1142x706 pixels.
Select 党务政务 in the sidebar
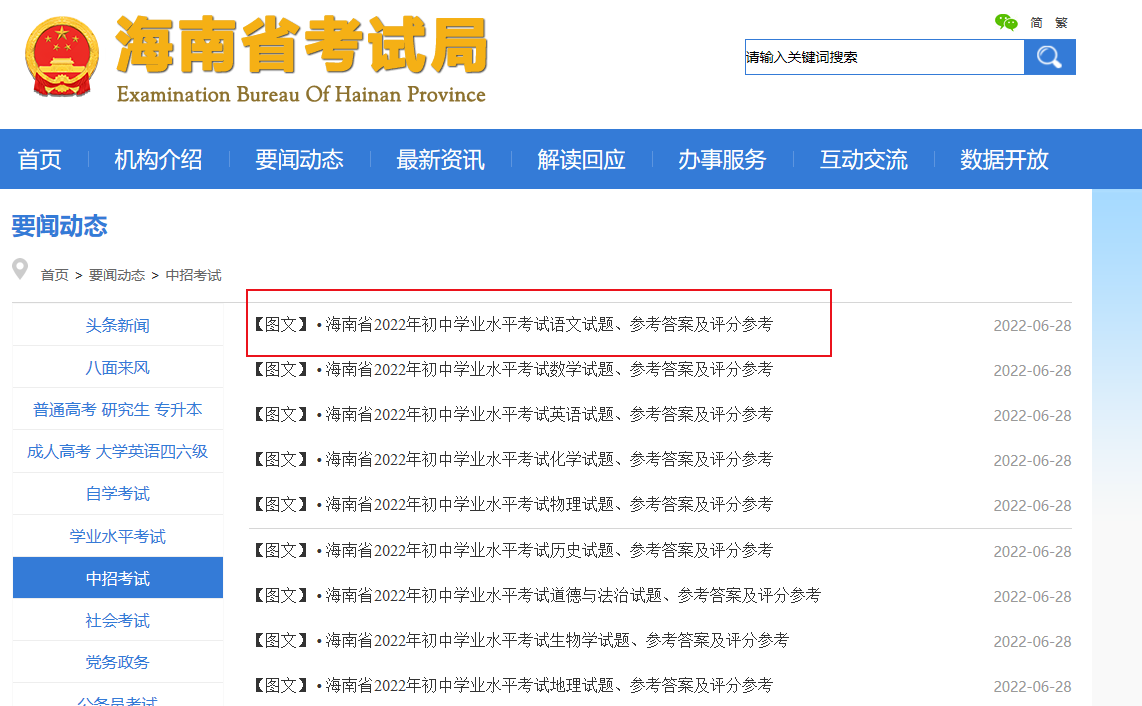click(118, 662)
